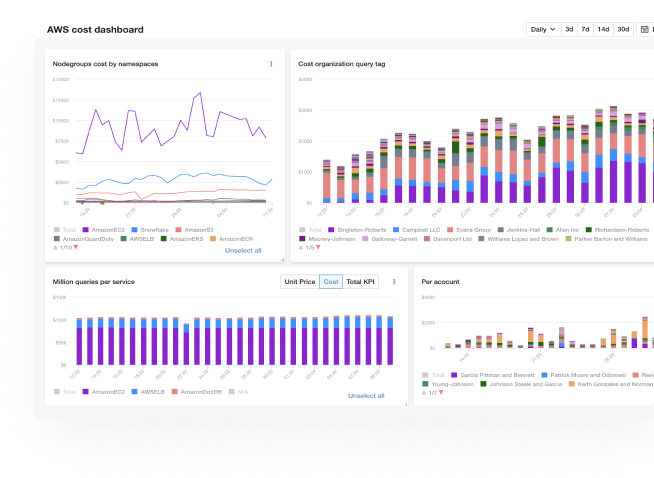Toggle Total series in Million queries legend
Image resolution: width=654 pixels, height=478 pixels.
65,392
